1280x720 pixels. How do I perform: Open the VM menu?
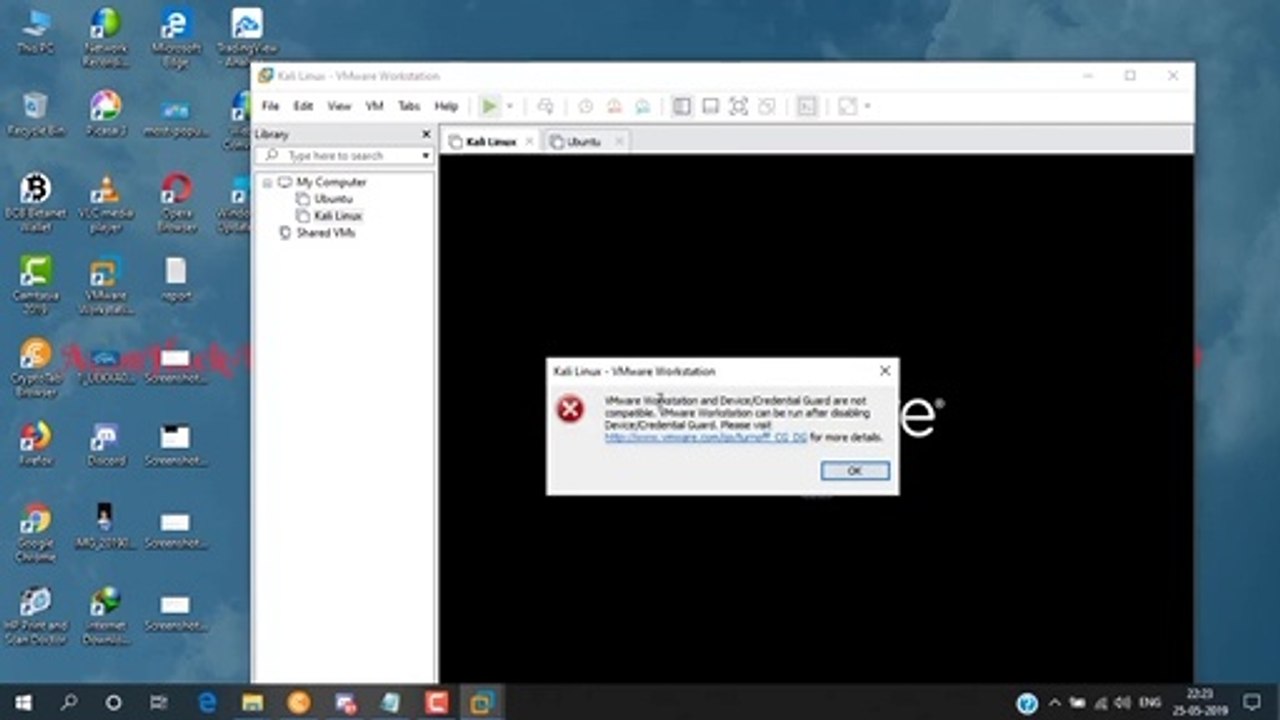374,106
